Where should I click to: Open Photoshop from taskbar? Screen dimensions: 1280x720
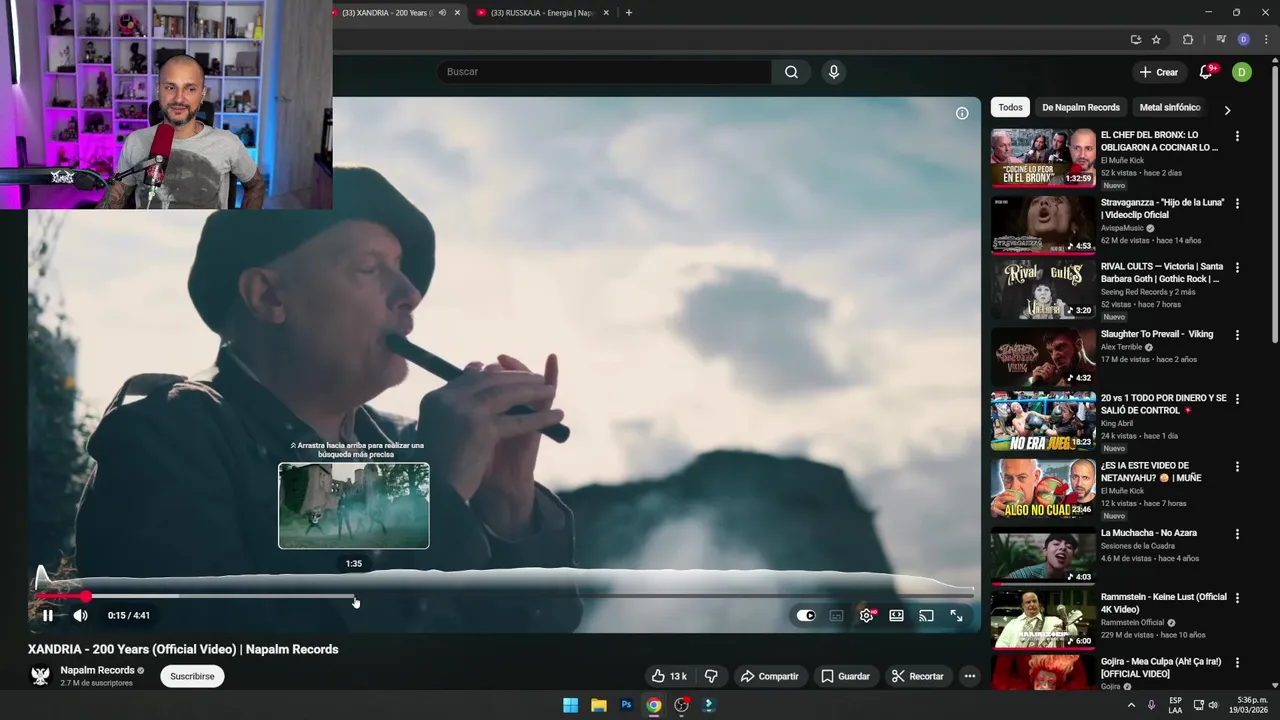tap(626, 705)
